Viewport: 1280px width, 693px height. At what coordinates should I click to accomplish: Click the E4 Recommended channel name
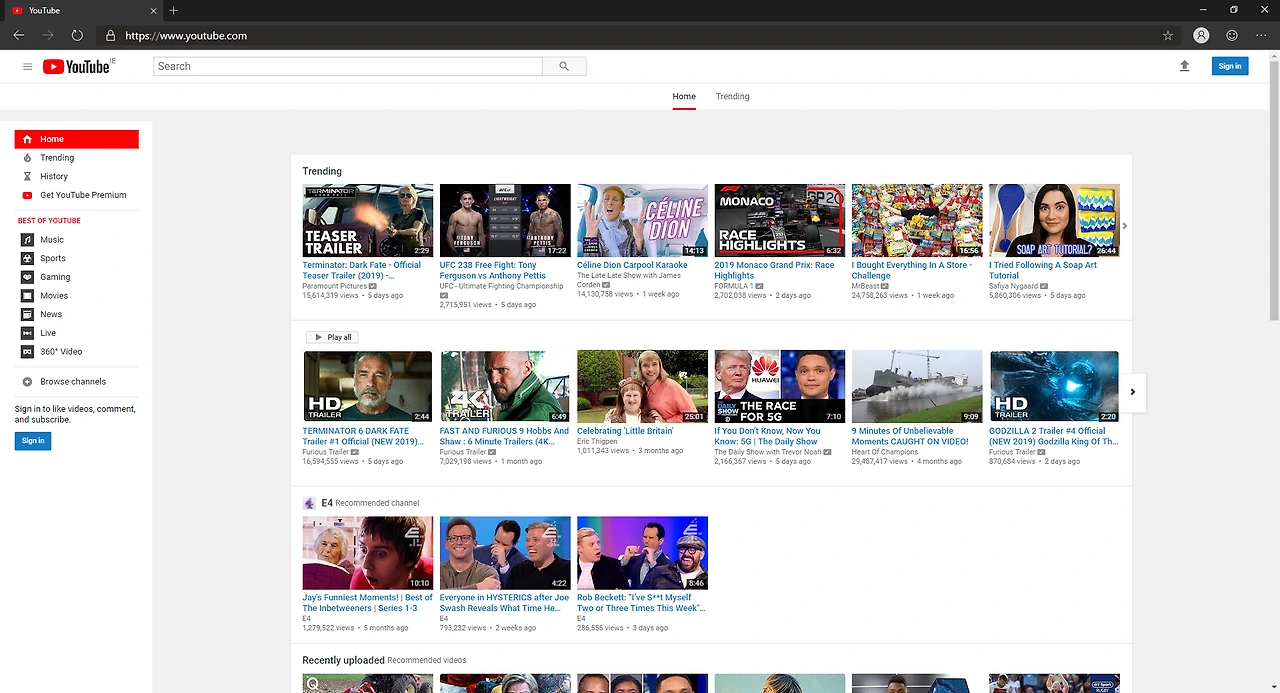click(x=327, y=503)
